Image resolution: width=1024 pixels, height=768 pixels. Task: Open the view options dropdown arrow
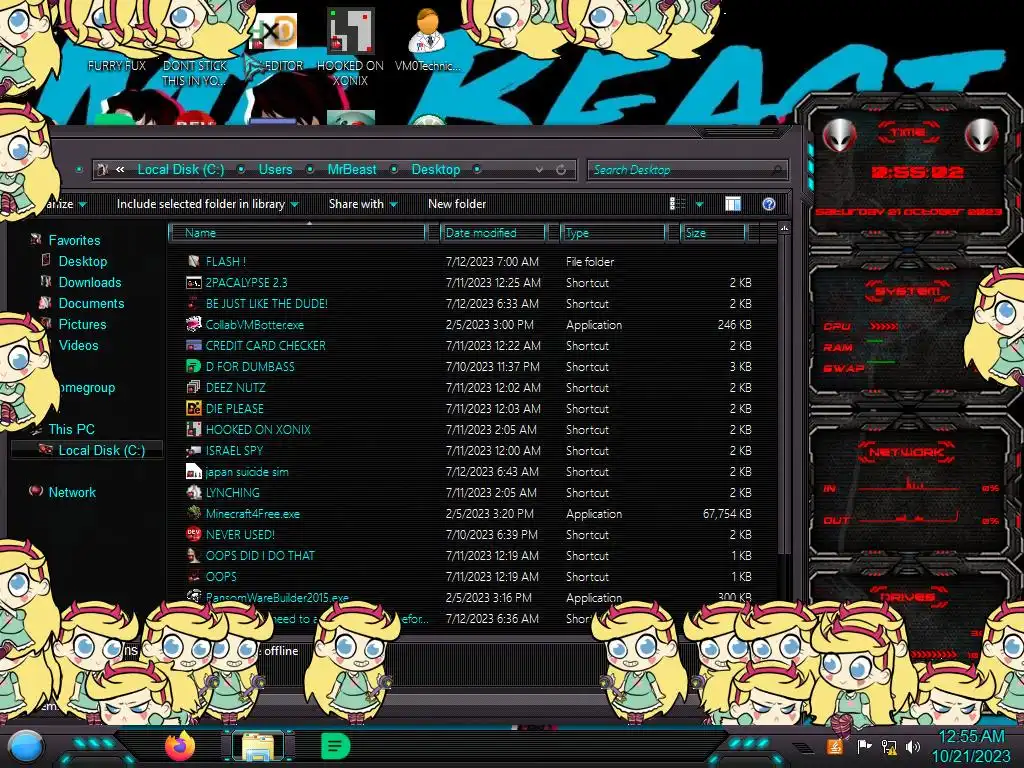click(x=699, y=205)
